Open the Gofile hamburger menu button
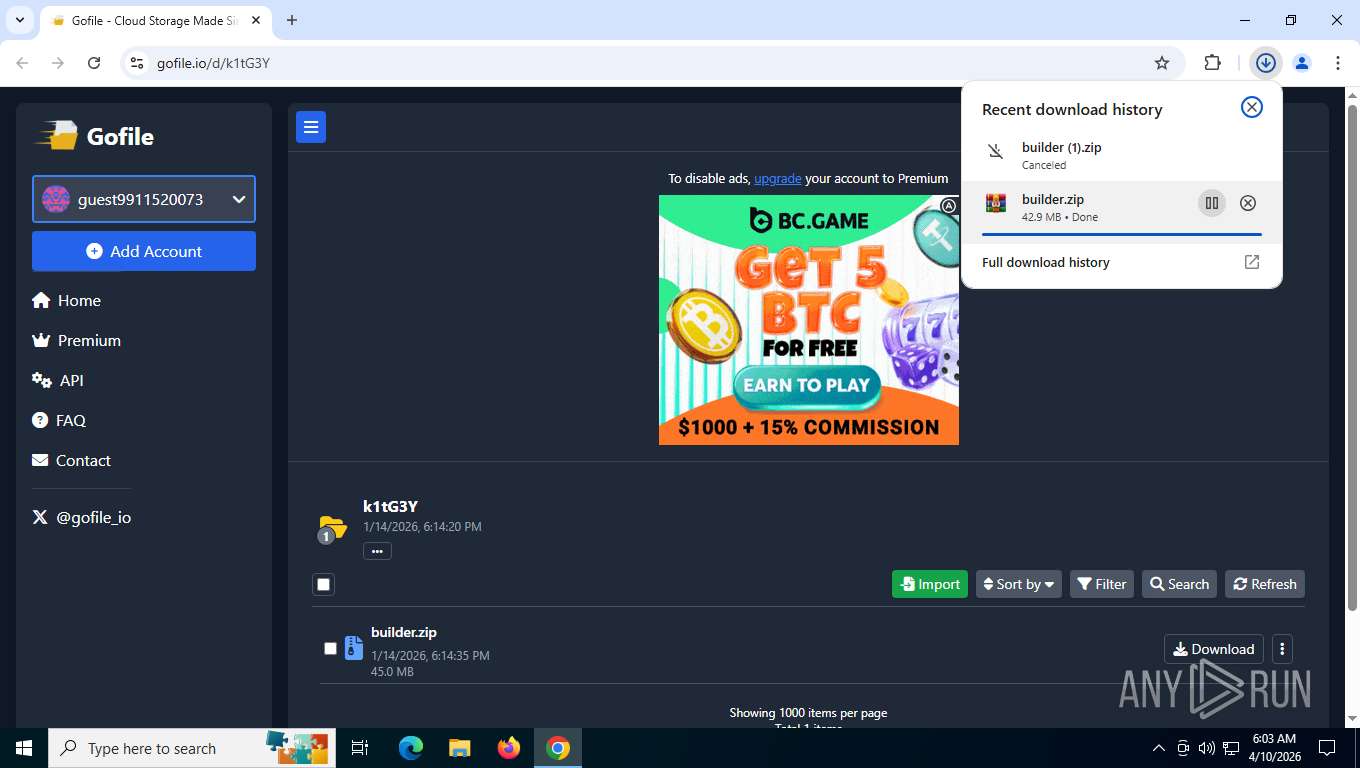This screenshot has height=768, width=1360. [311, 127]
